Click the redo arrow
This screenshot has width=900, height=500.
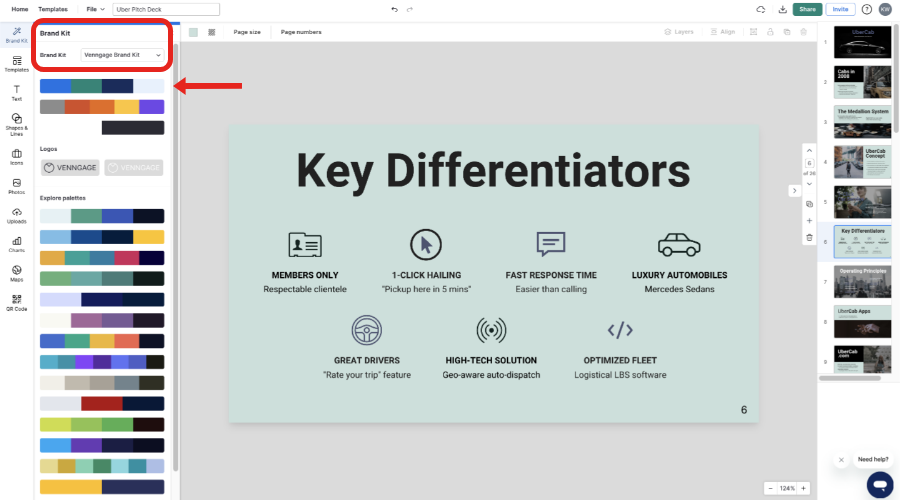(x=409, y=9)
